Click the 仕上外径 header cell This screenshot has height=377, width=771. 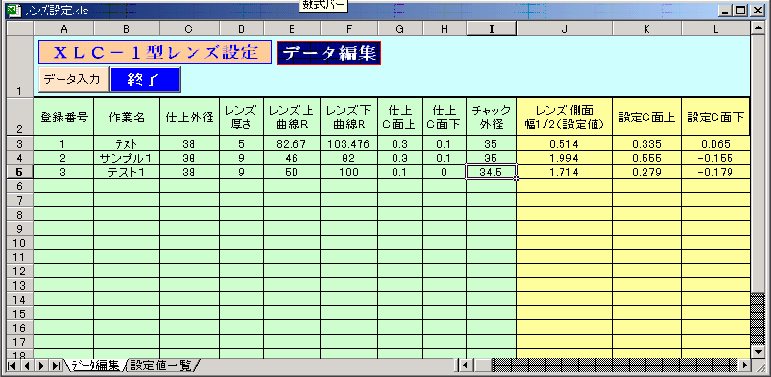point(189,116)
